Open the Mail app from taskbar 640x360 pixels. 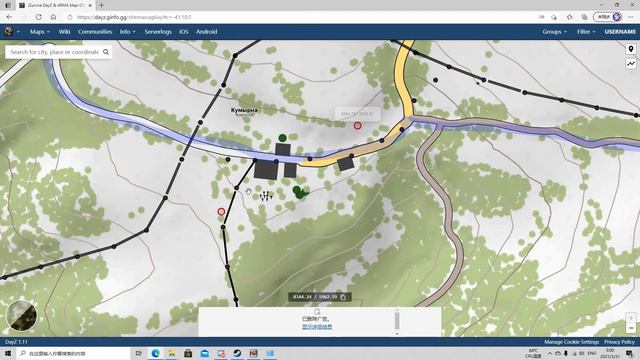(204, 353)
